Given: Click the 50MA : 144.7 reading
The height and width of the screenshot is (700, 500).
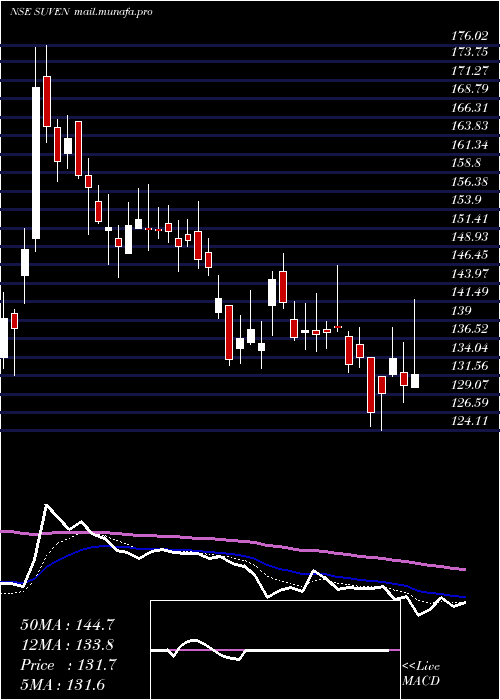Looking at the screenshot, I should [x=68, y=625].
